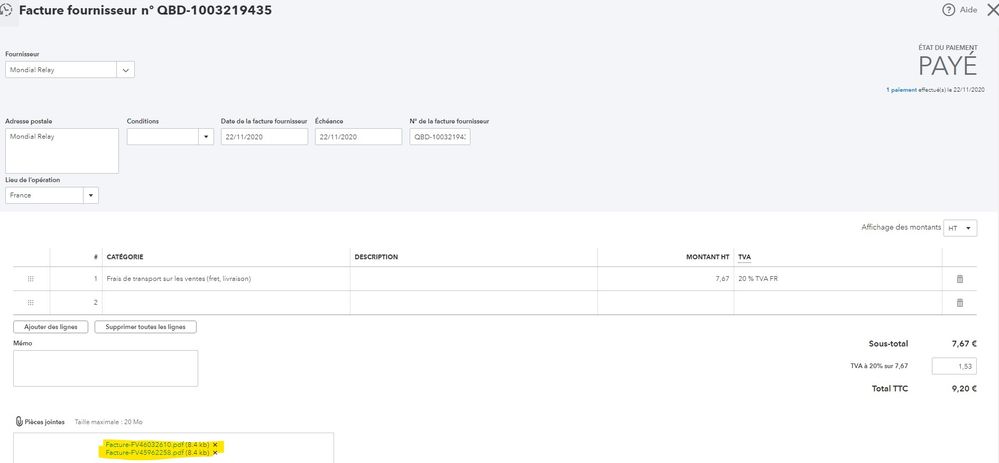999x463 pixels.
Task: Click the Pièces jointes paperclip icon
Action: coord(19,422)
